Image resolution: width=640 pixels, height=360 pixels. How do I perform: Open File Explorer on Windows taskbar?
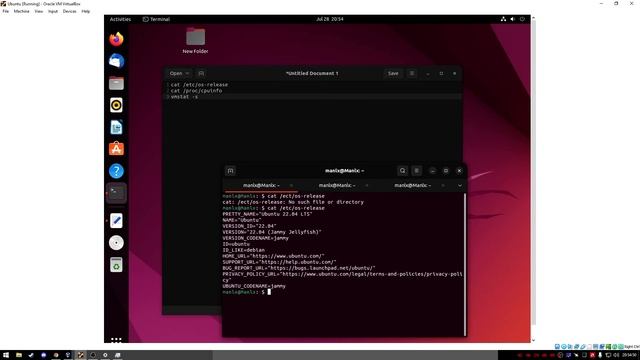point(19,355)
